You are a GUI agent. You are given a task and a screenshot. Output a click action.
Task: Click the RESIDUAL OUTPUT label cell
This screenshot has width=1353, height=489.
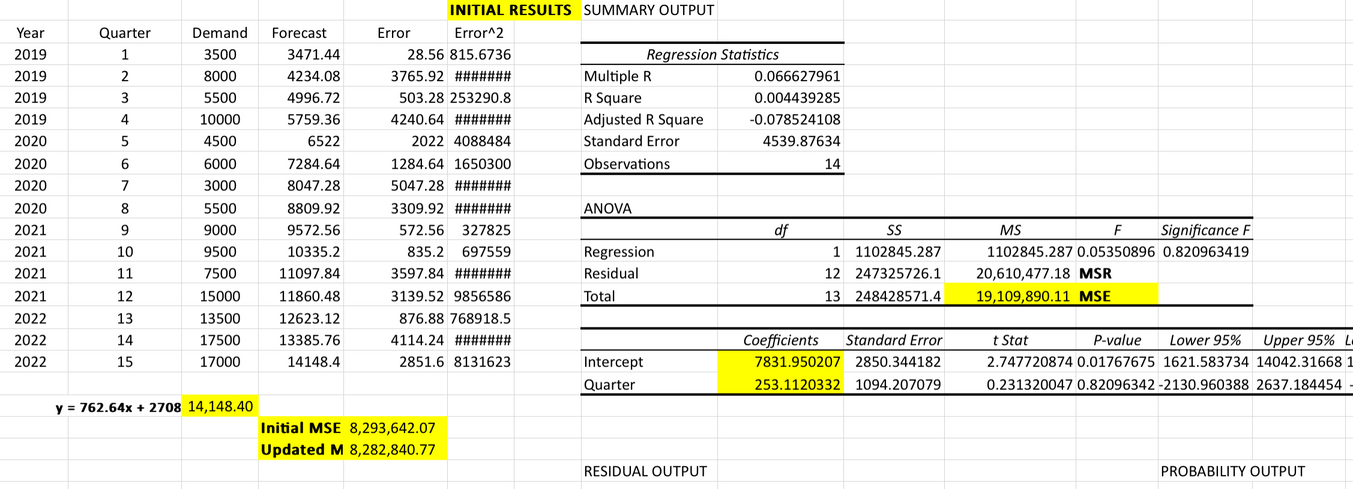click(x=644, y=471)
